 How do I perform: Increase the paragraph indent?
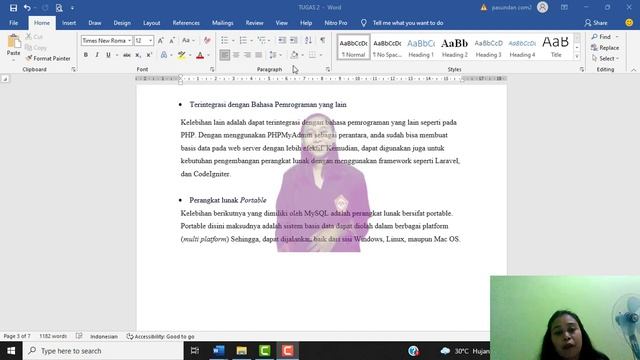point(293,40)
